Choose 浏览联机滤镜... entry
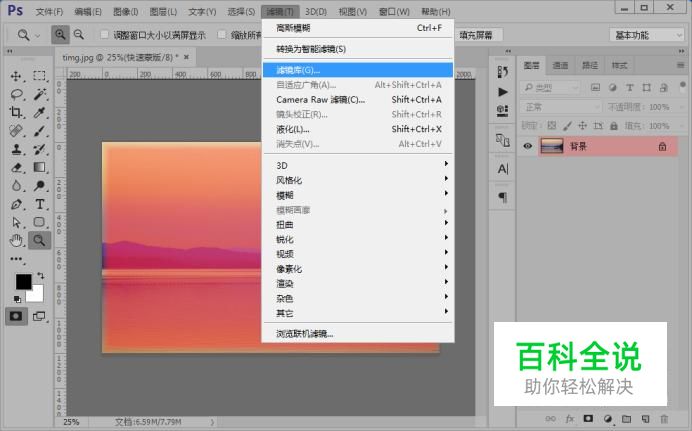The image size is (692, 431). click(x=358, y=334)
